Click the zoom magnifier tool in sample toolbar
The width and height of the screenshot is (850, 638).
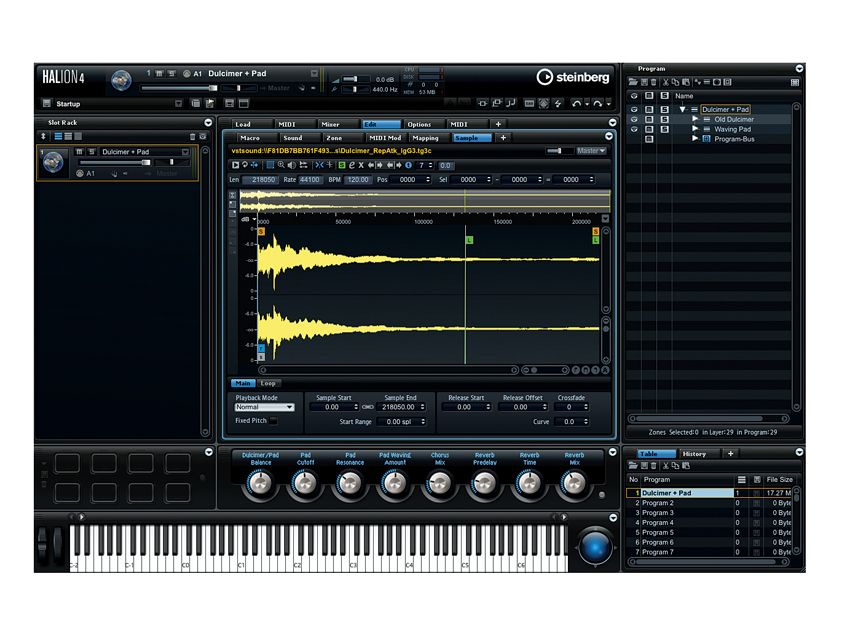[x=281, y=165]
